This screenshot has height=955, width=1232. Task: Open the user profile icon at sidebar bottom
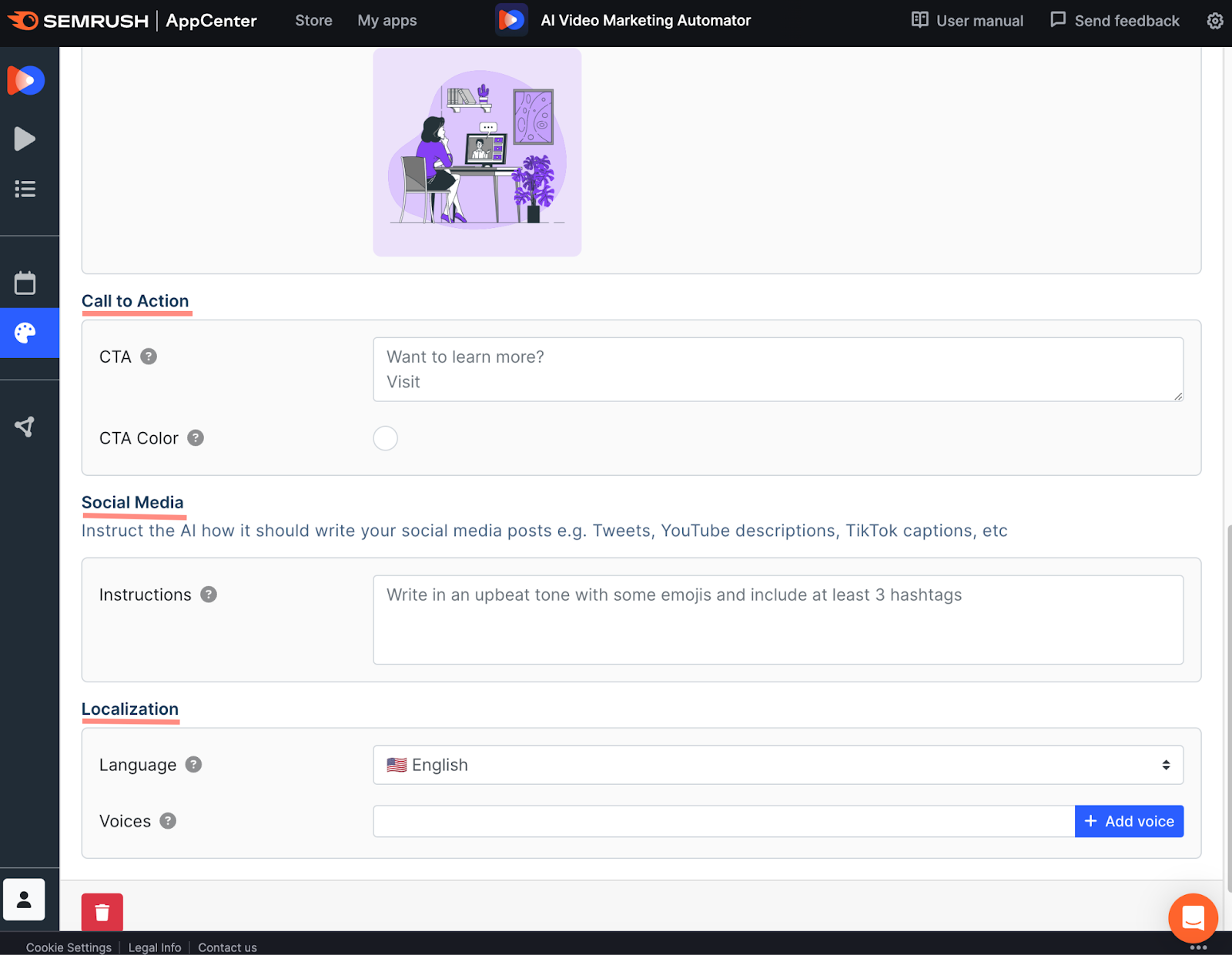tap(24, 898)
